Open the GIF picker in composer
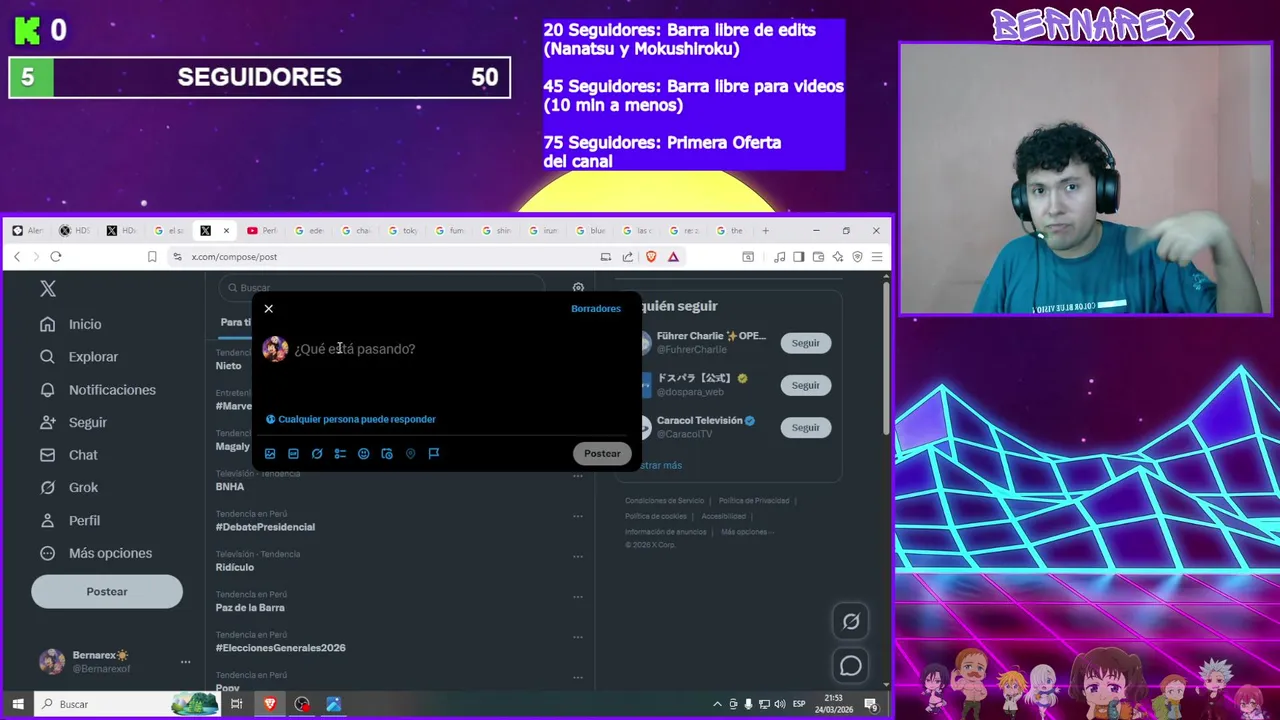 click(293, 454)
